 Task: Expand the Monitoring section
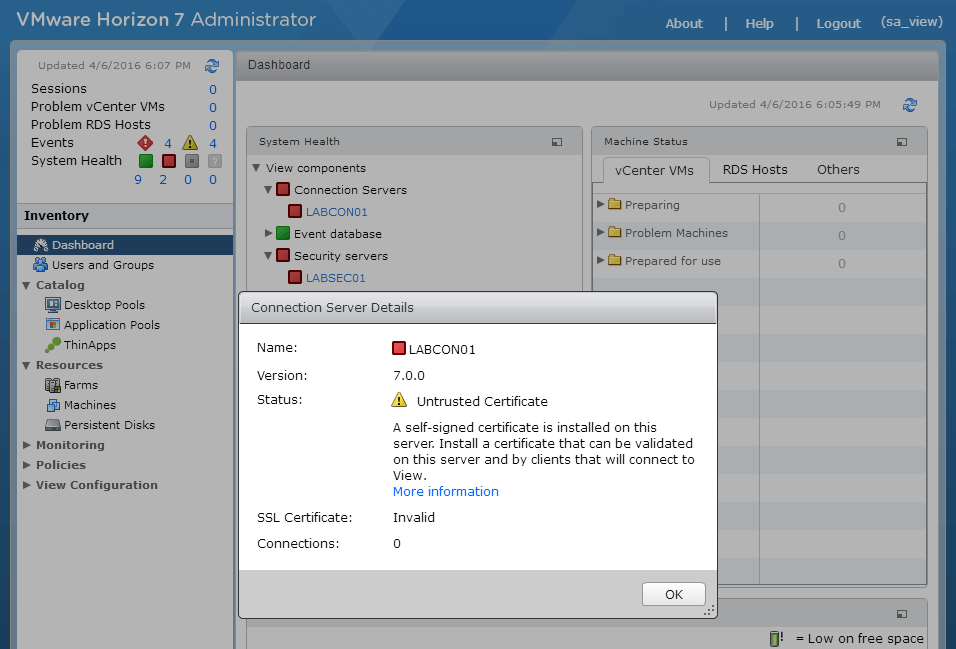tap(26, 445)
